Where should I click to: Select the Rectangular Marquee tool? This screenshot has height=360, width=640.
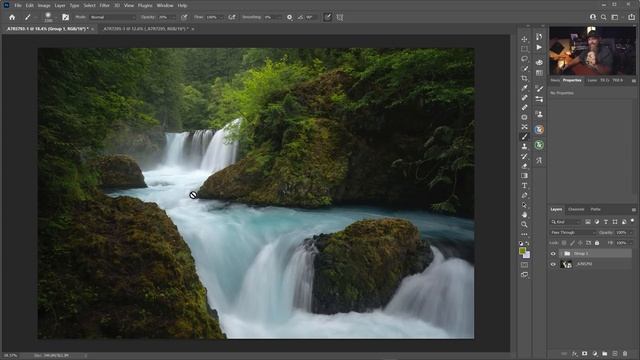click(524, 49)
